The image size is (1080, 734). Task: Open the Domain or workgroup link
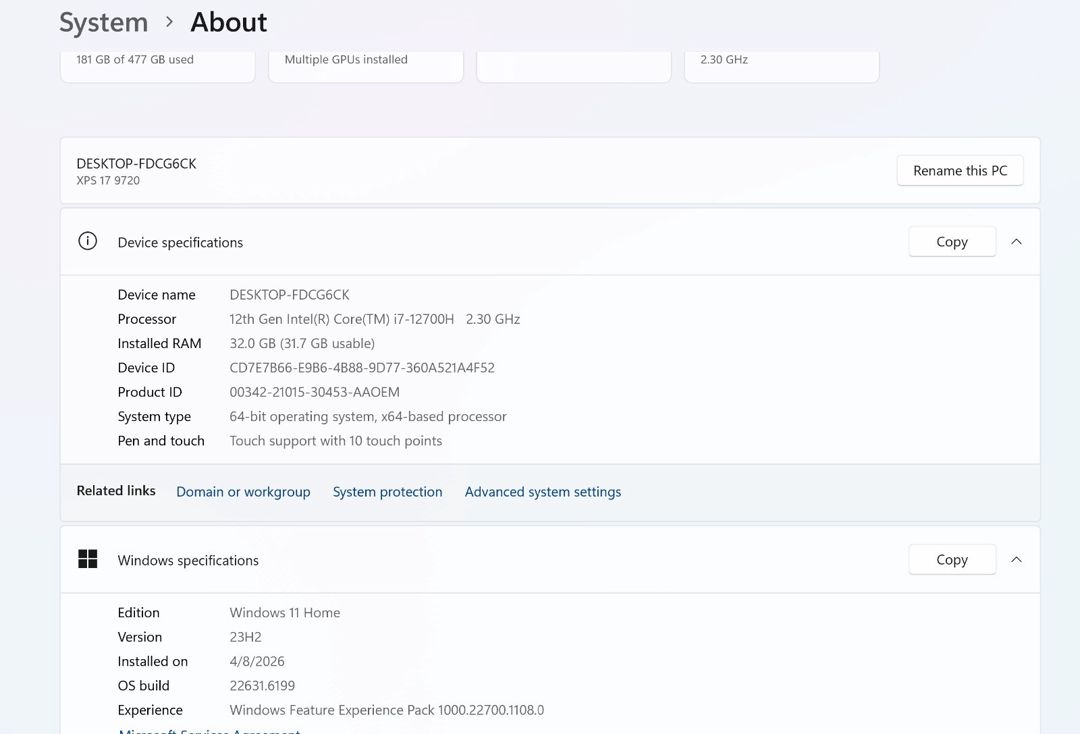pos(243,492)
